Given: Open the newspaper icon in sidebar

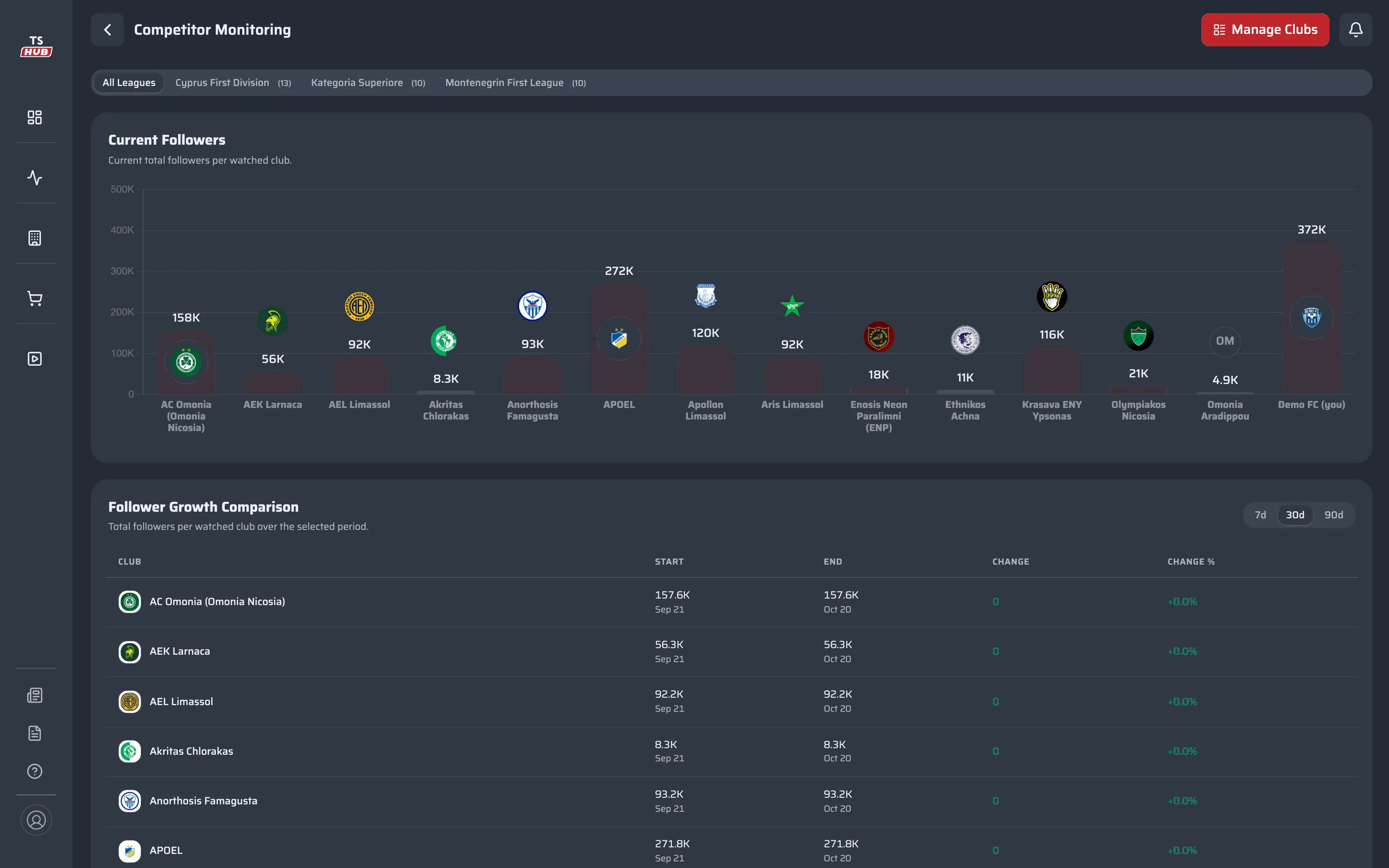Looking at the screenshot, I should 35,695.
